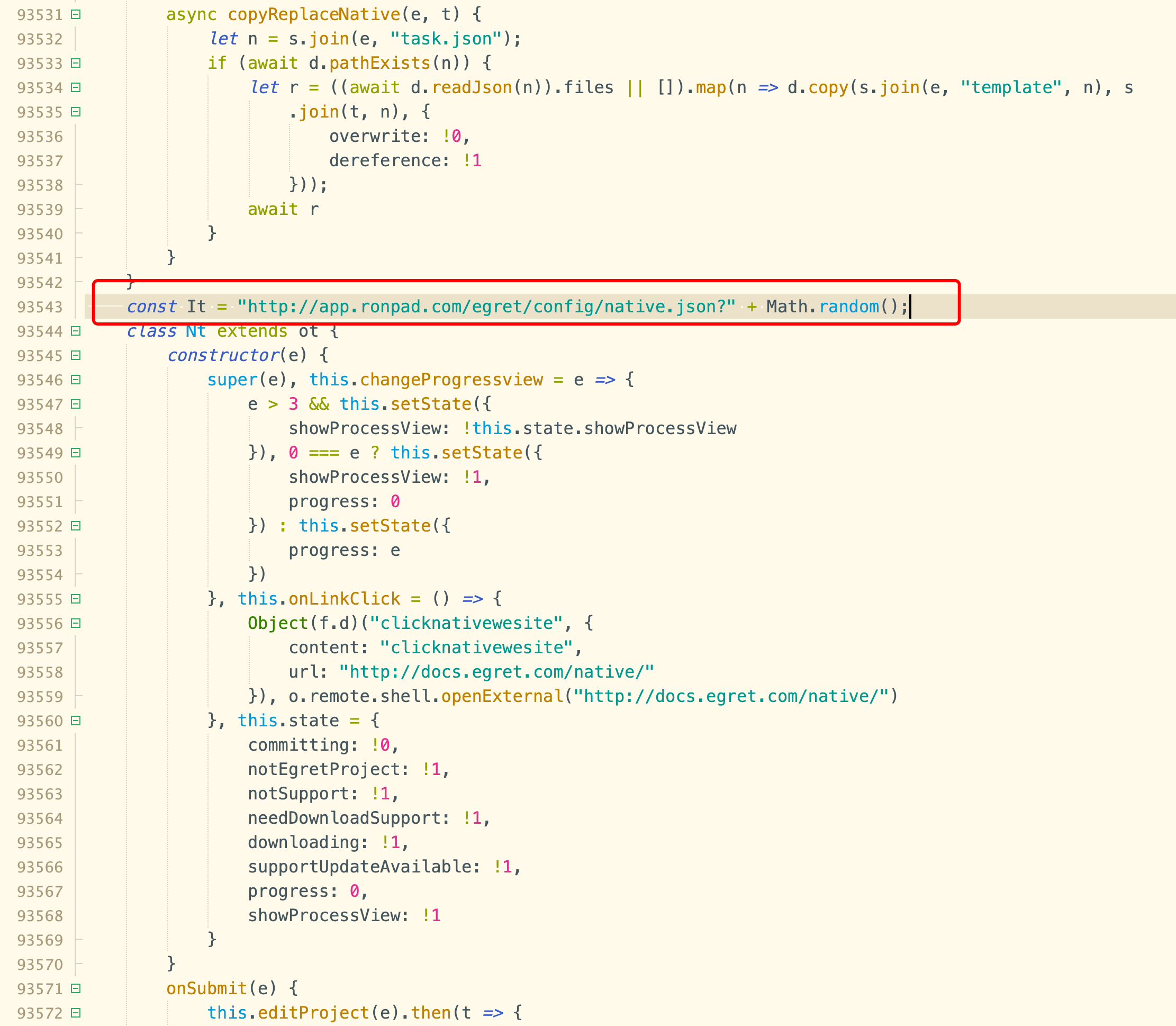Click the copyReplaceNative function name
Image resolution: width=1176 pixels, height=1026 pixels.
point(314,14)
